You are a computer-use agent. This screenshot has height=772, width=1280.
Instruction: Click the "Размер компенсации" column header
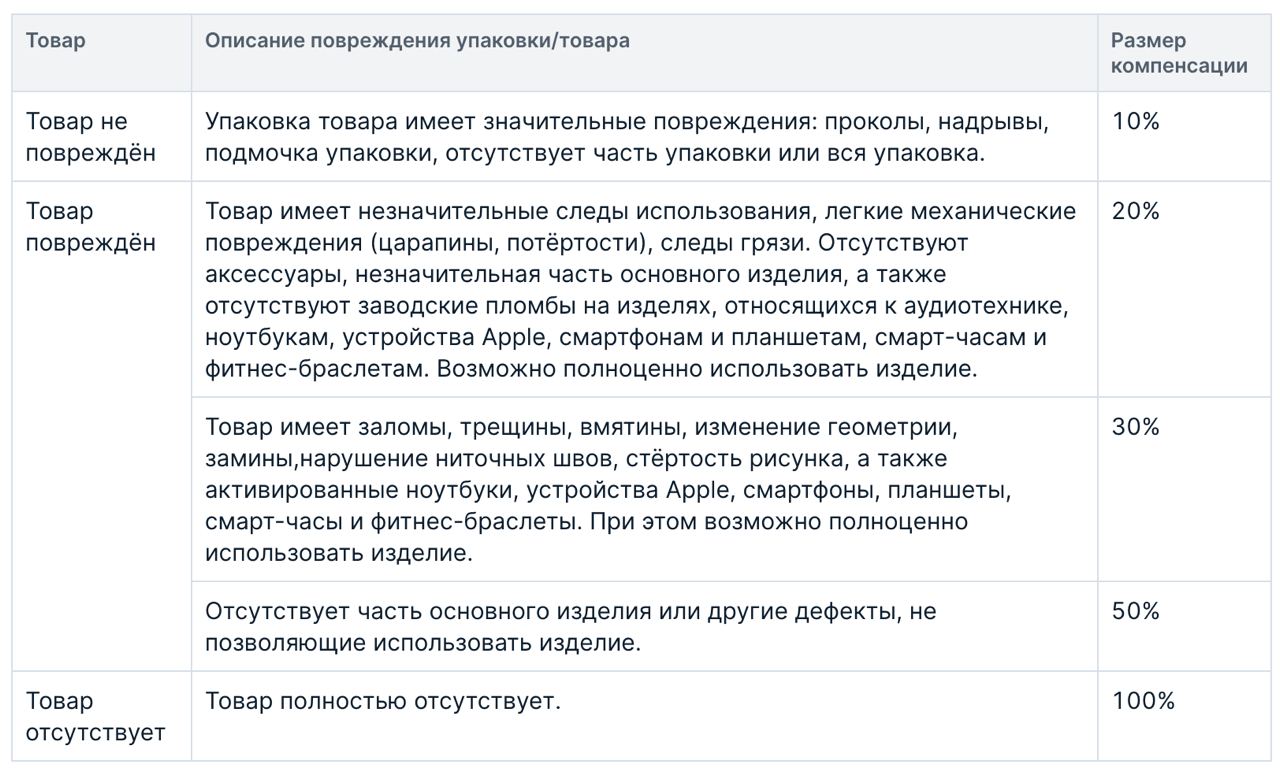tap(1179, 53)
